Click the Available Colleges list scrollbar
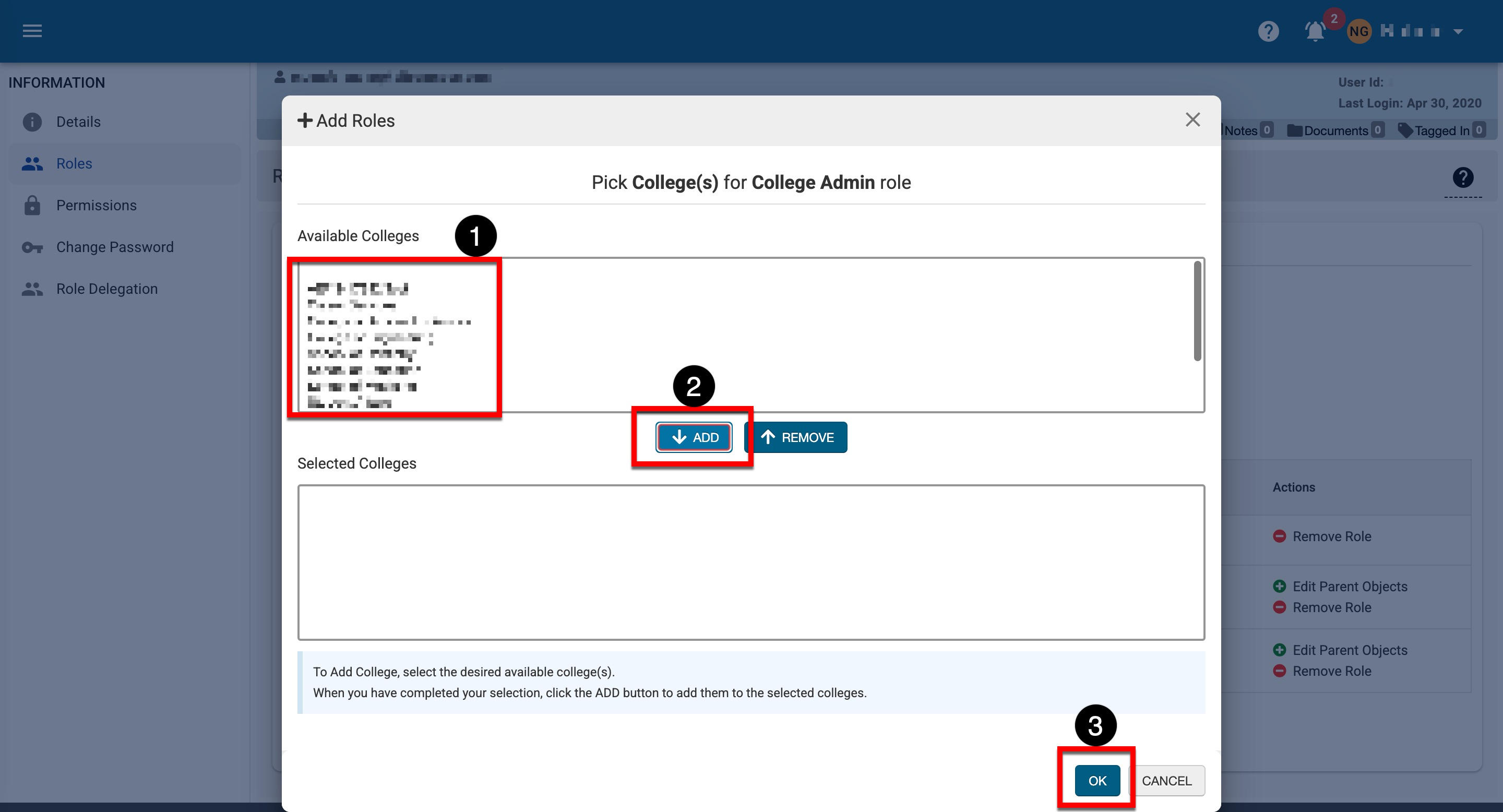Image resolution: width=1503 pixels, height=812 pixels. [1197, 312]
